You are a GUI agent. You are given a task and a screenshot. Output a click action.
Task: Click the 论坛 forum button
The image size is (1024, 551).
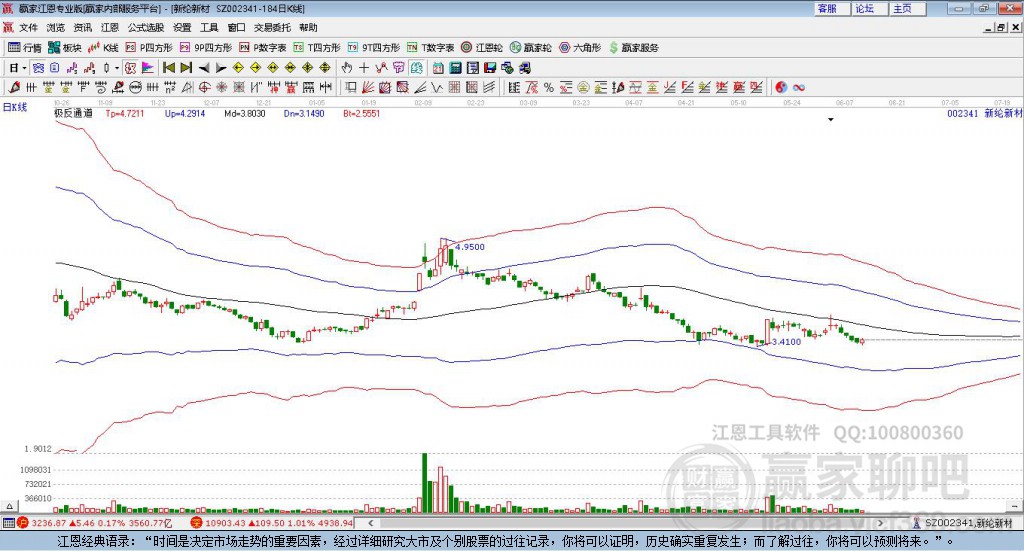(x=870, y=8)
